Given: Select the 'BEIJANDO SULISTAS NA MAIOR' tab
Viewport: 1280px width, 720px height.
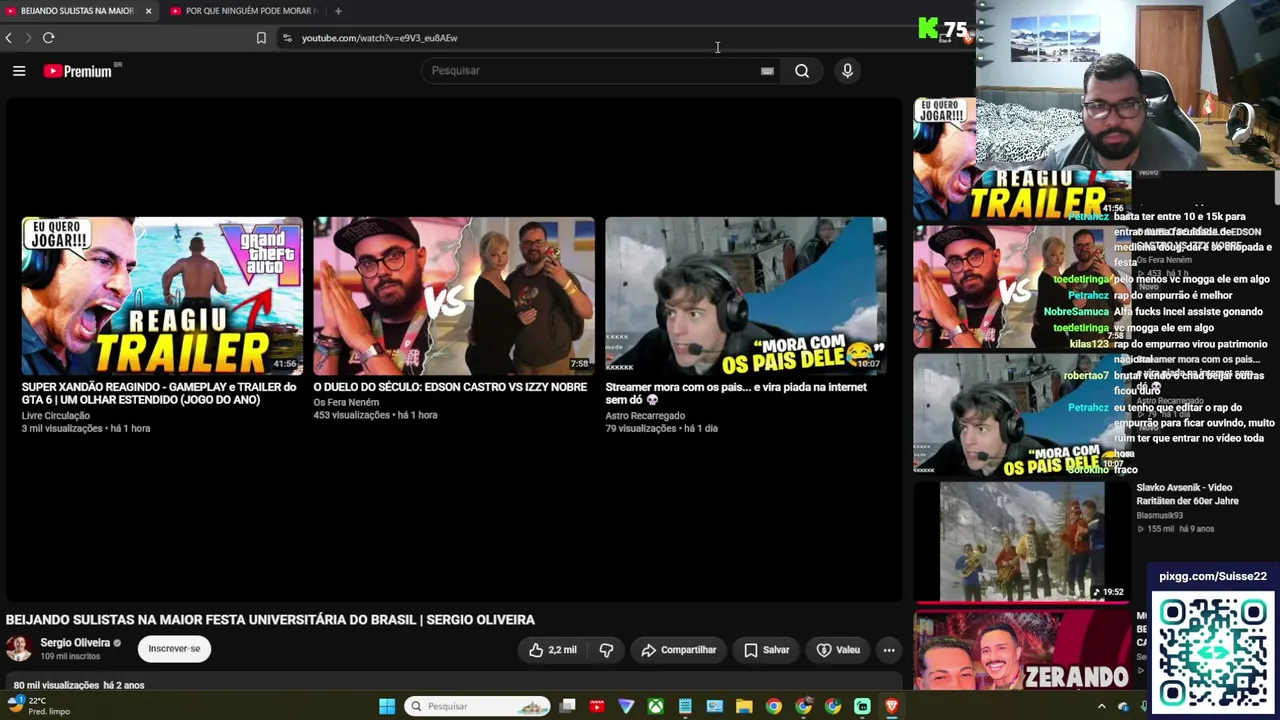Looking at the screenshot, I should point(78,11).
